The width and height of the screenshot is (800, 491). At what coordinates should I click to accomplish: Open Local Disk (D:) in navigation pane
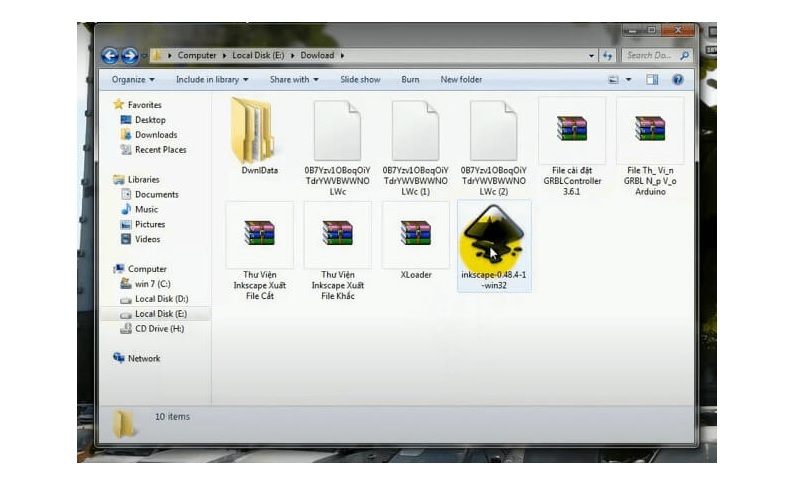tap(161, 299)
